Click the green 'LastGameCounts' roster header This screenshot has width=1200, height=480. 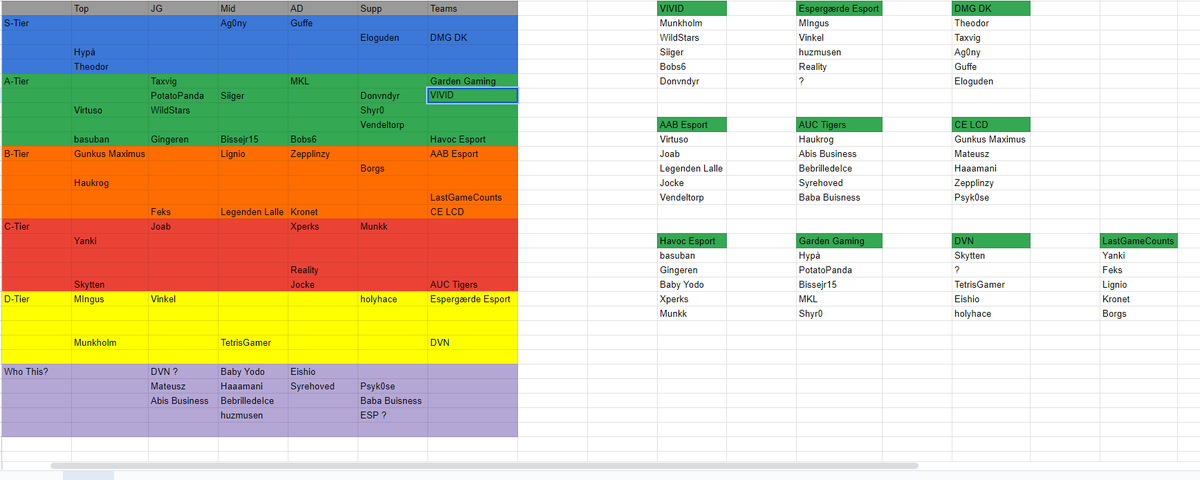point(1138,241)
